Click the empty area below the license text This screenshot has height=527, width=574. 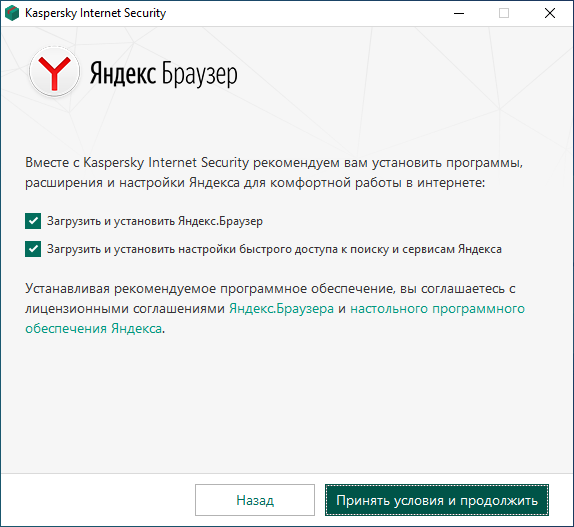tap(287, 403)
